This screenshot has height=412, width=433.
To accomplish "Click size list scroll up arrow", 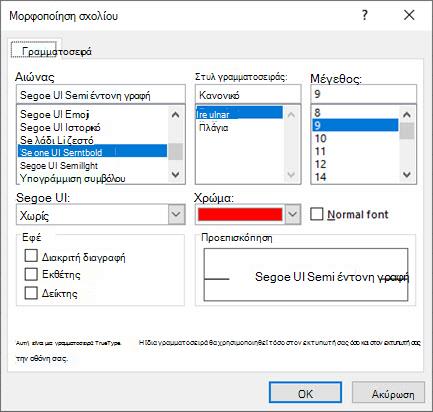I will click(x=407, y=115).
